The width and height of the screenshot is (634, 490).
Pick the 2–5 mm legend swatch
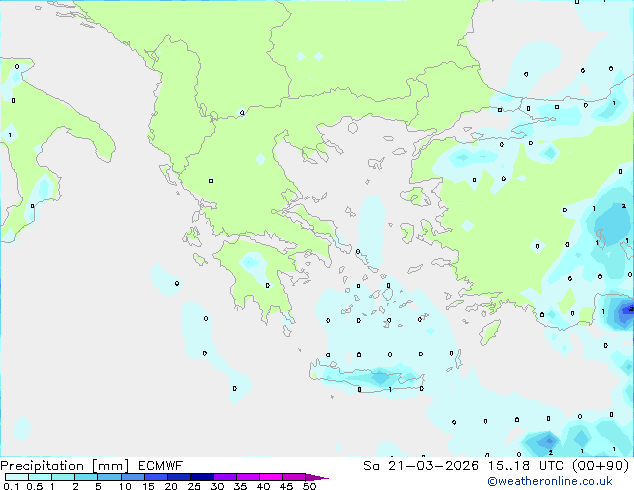(86, 477)
